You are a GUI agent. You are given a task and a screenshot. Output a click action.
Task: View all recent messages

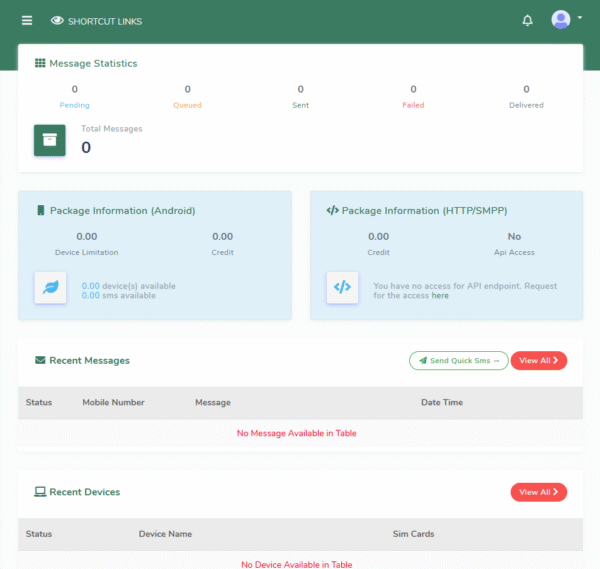click(538, 360)
